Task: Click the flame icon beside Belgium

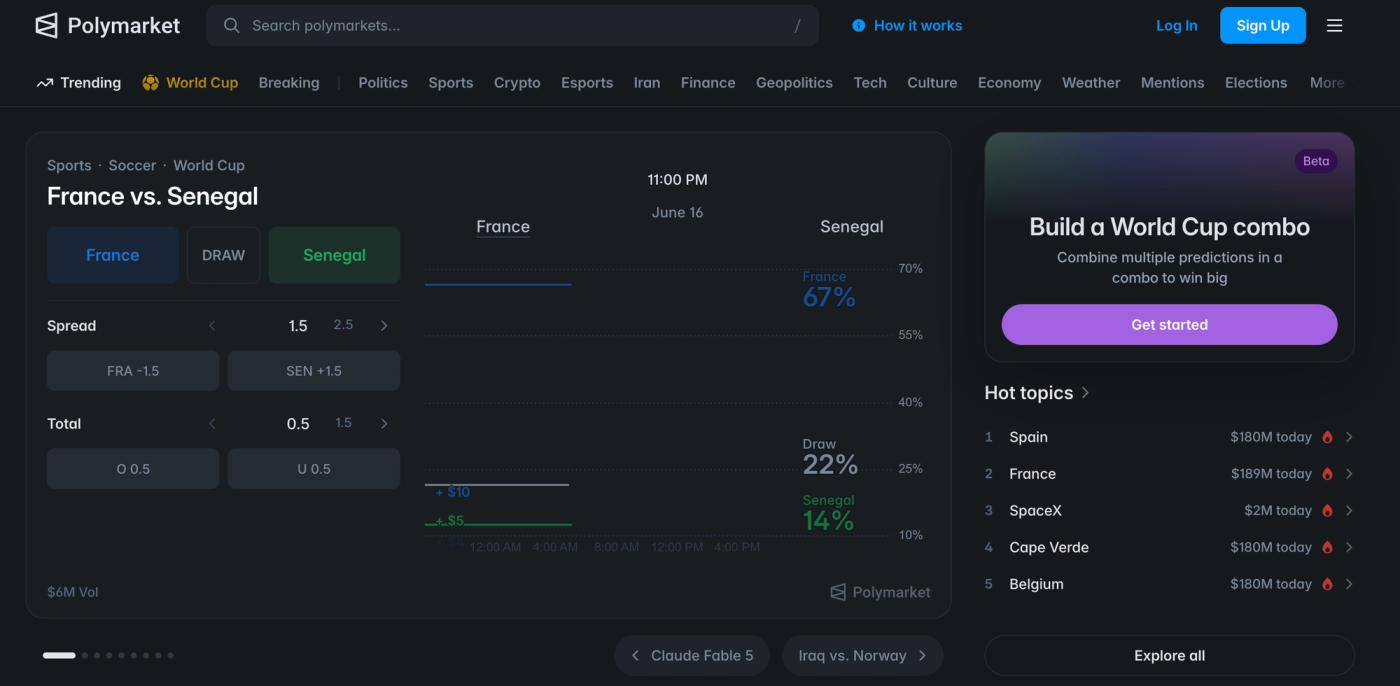Action: 1328,584
